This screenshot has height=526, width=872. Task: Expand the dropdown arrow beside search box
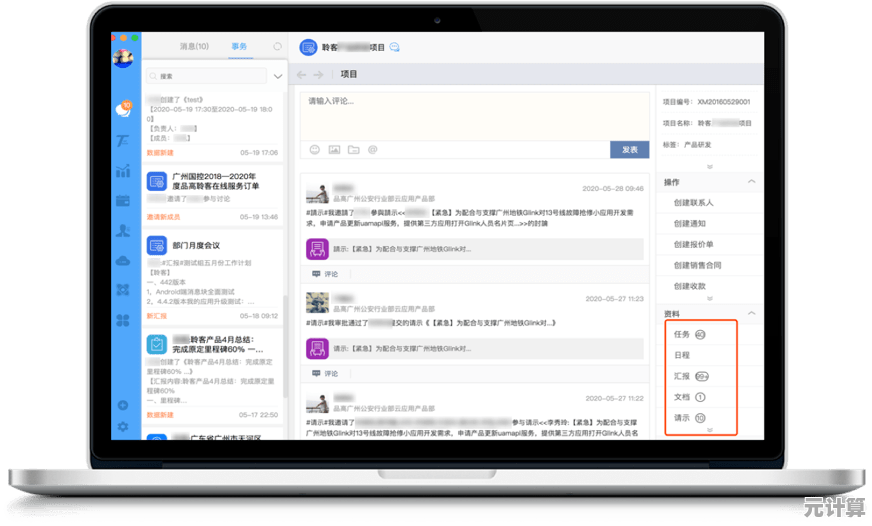pos(277,76)
